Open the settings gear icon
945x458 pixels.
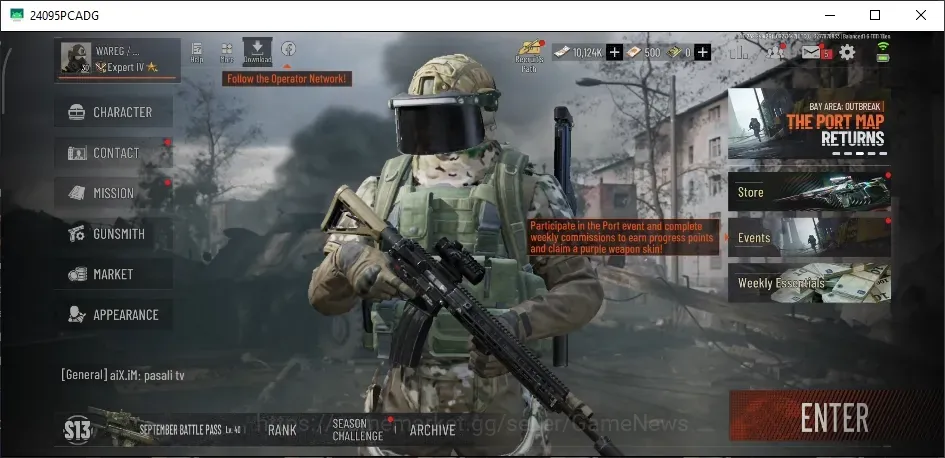click(847, 52)
